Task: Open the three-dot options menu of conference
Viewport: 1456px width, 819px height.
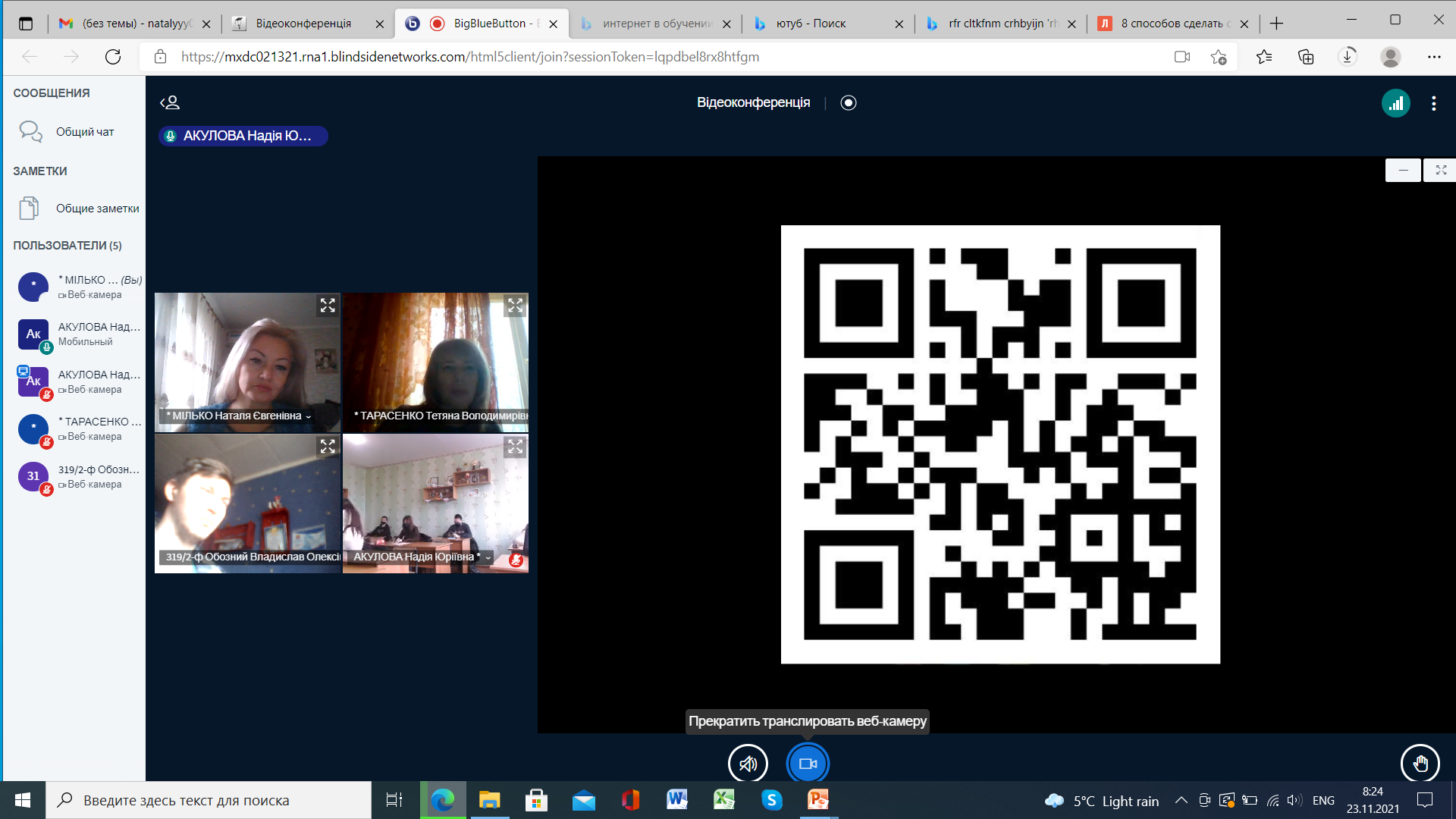Action: click(x=1433, y=103)
